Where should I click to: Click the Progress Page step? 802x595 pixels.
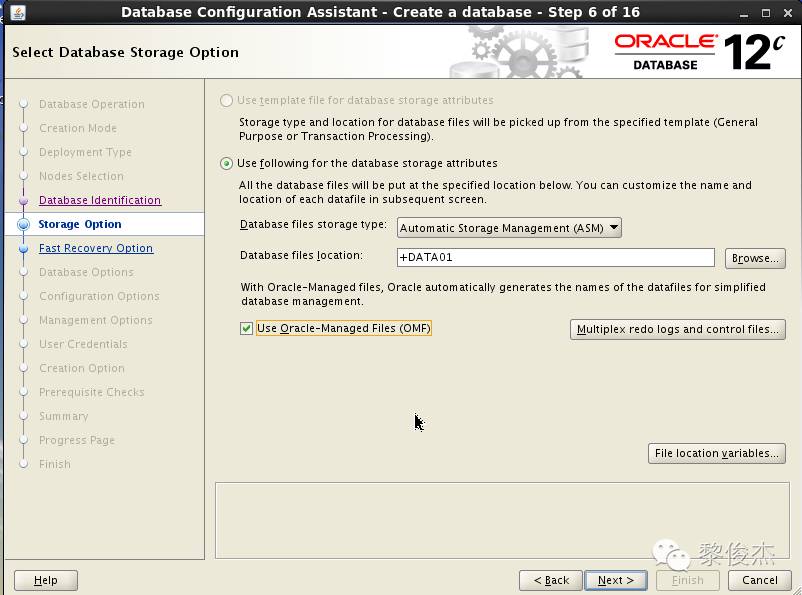click(77, 440)
